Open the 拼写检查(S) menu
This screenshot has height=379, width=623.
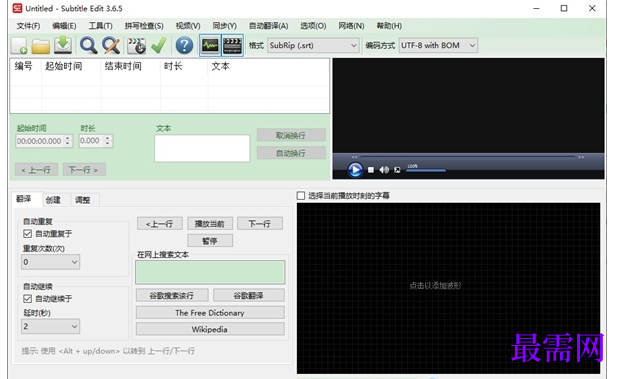tap(144, 26)
